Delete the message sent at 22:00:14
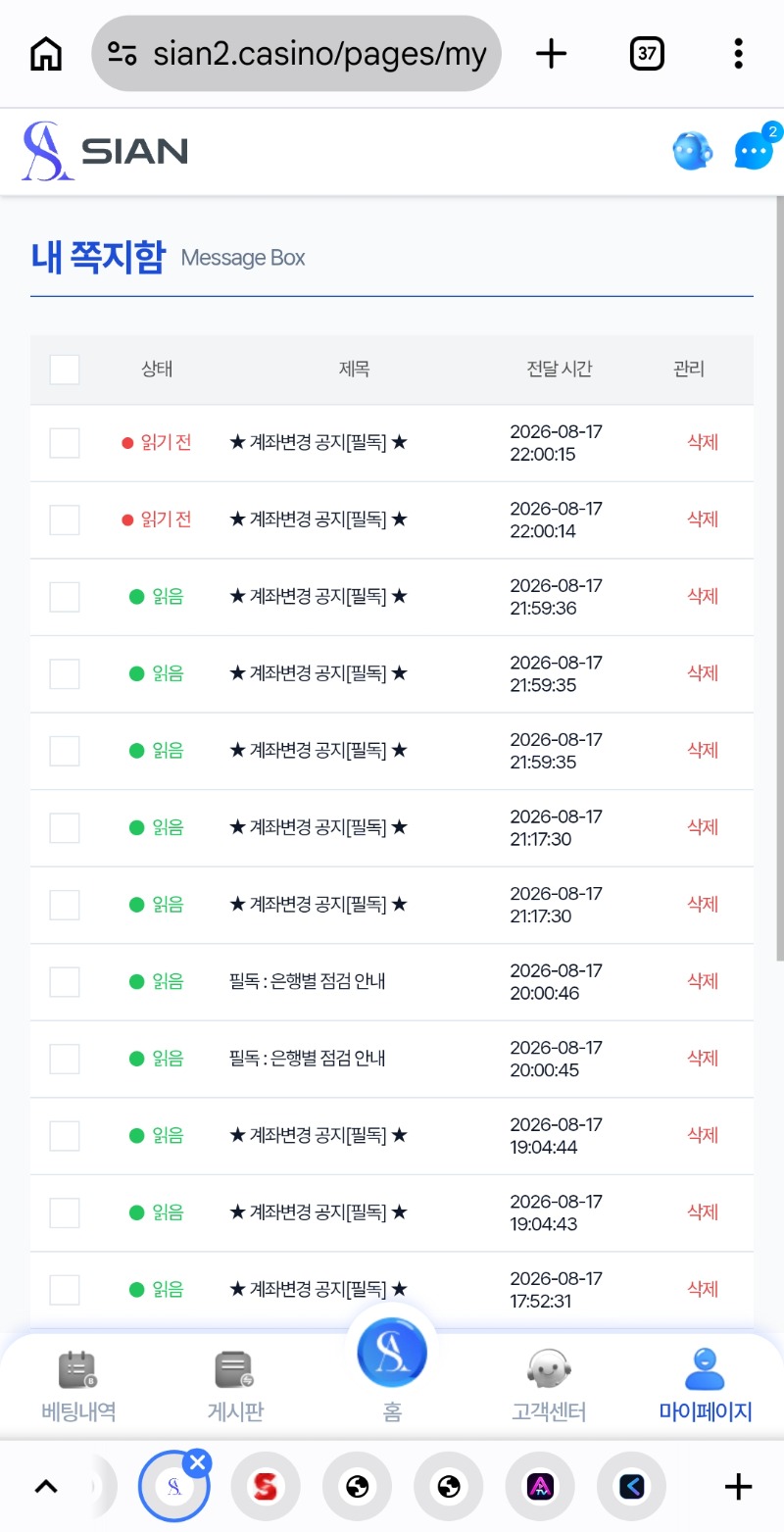 [703, 519]
